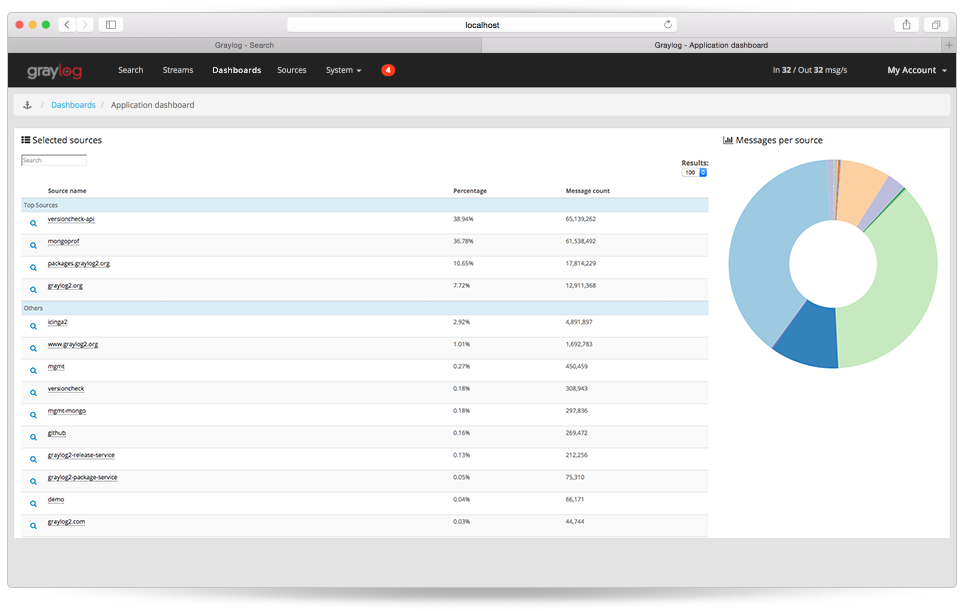964x611 pixels.
Task: Click the sources Search input field
Action: point(54,160)
